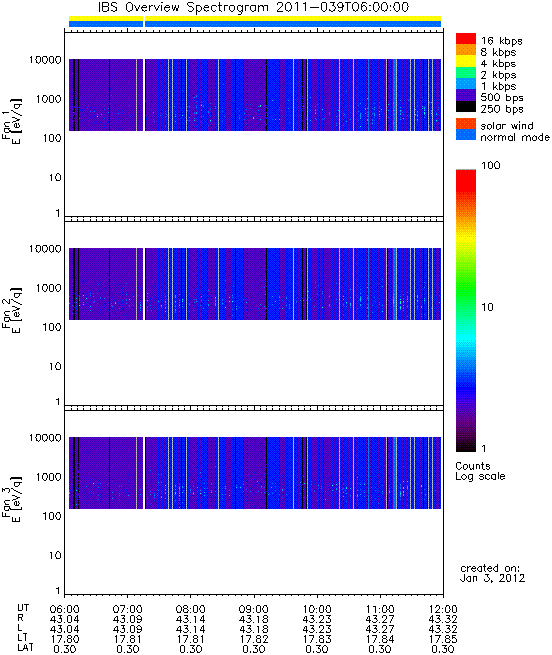The height and width of the screenshot is (655, 552).
Task: Click the Fan 2 '1000' energy tick label
Action: 48,288
